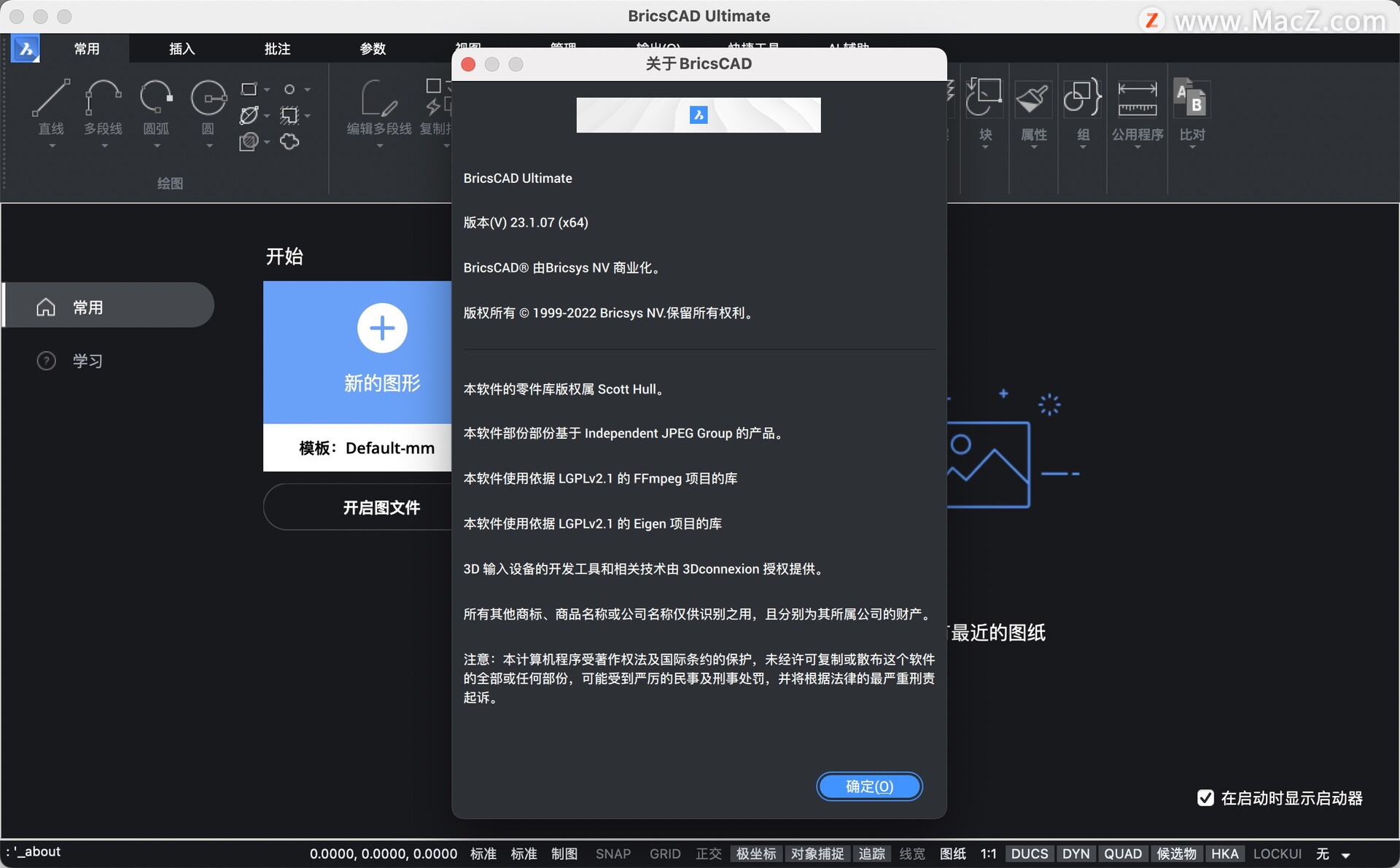The image size is (1400, 868).
Task: Select the 圆 (Circle) tool
Action: (208, 108)
